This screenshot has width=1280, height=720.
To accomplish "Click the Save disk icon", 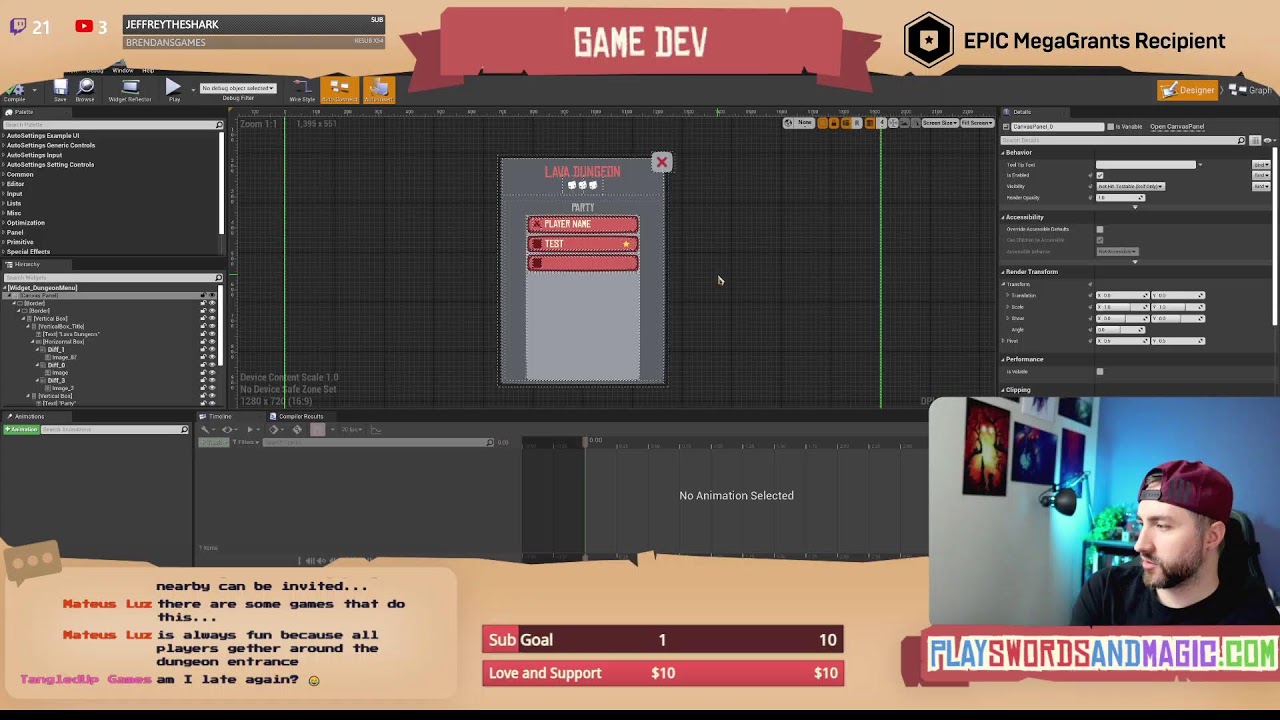I will [x=60, y=91].
